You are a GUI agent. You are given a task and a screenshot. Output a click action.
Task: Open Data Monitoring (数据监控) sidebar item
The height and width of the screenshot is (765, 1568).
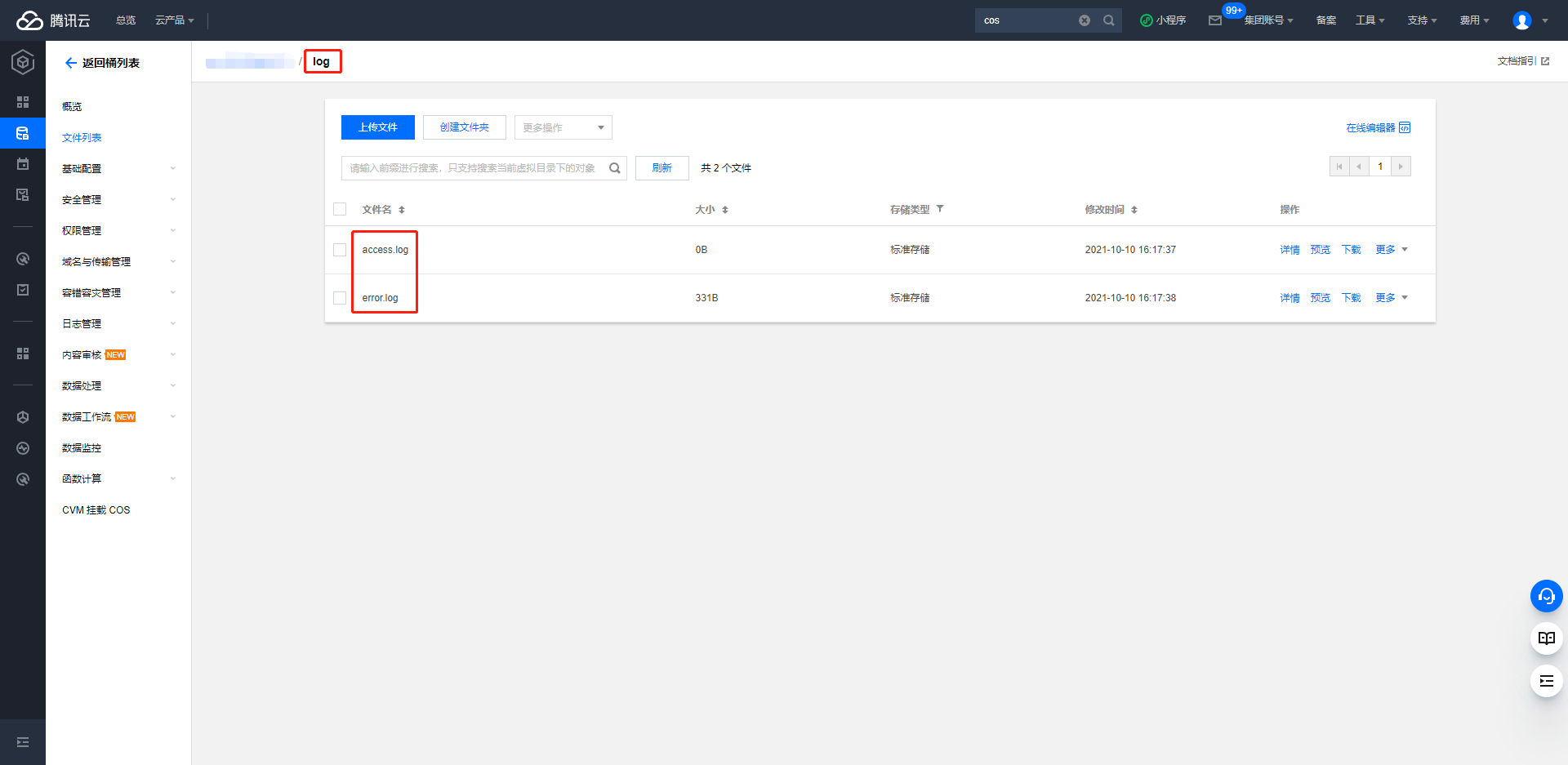tap(82, 448)
